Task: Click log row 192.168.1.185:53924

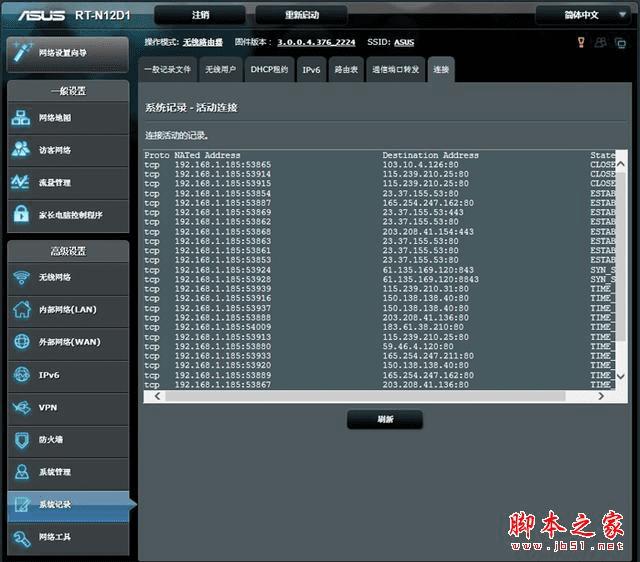Action: click(222, 270)
